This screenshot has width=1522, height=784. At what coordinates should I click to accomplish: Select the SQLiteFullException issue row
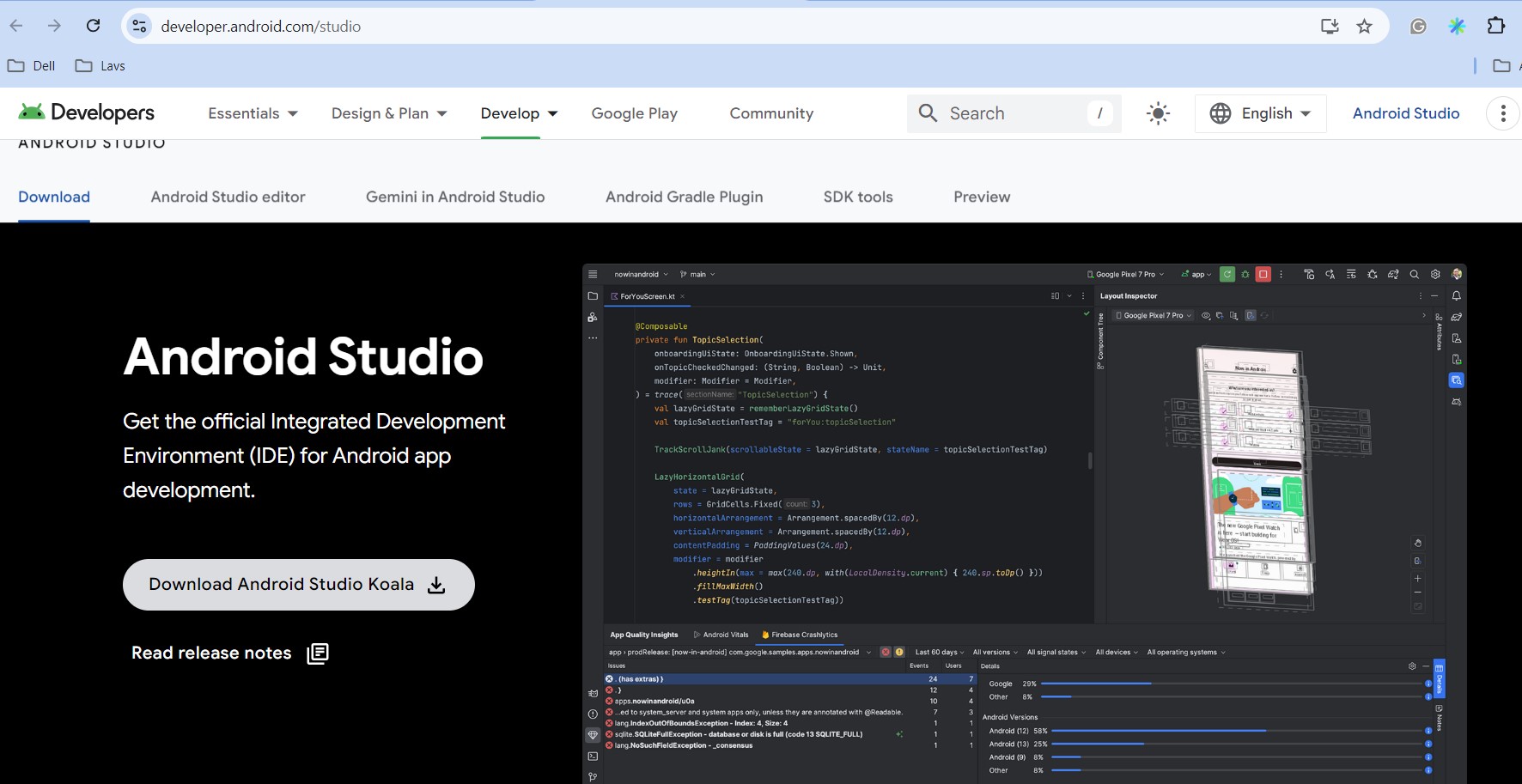[790, 735]
